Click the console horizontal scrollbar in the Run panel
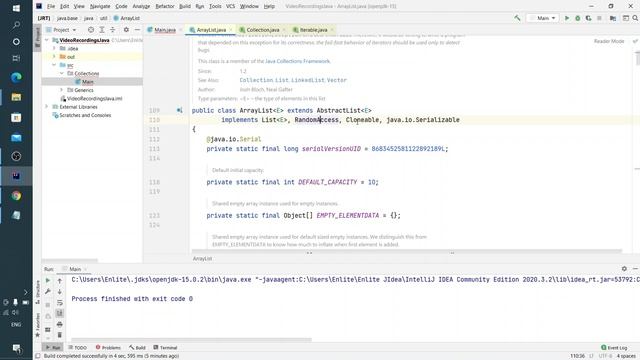 pyautogui.click(x=191, y=340)
